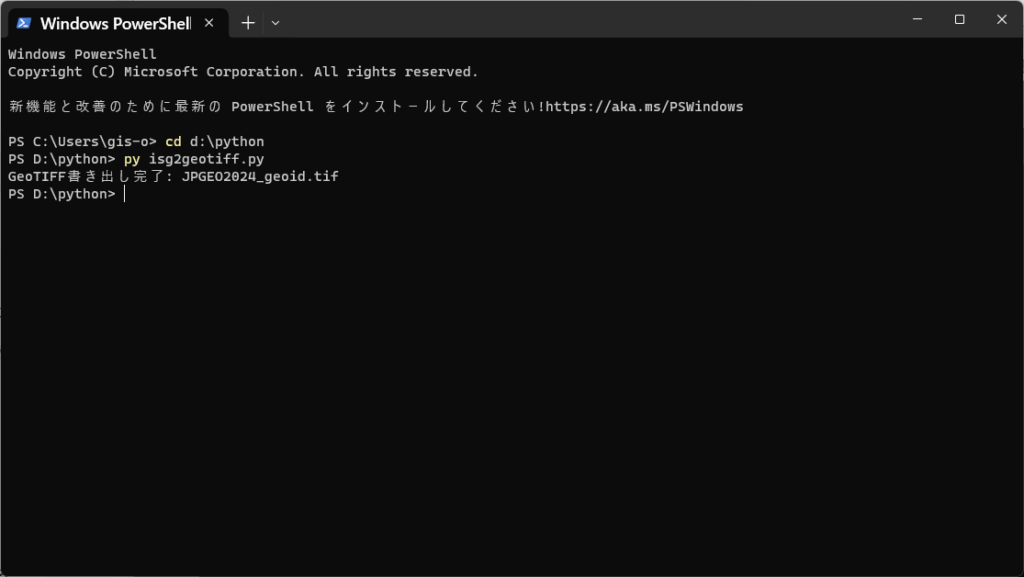Click the PowerShell icon in the tab
1024x577 pixels.
click(x=24, y=23)
